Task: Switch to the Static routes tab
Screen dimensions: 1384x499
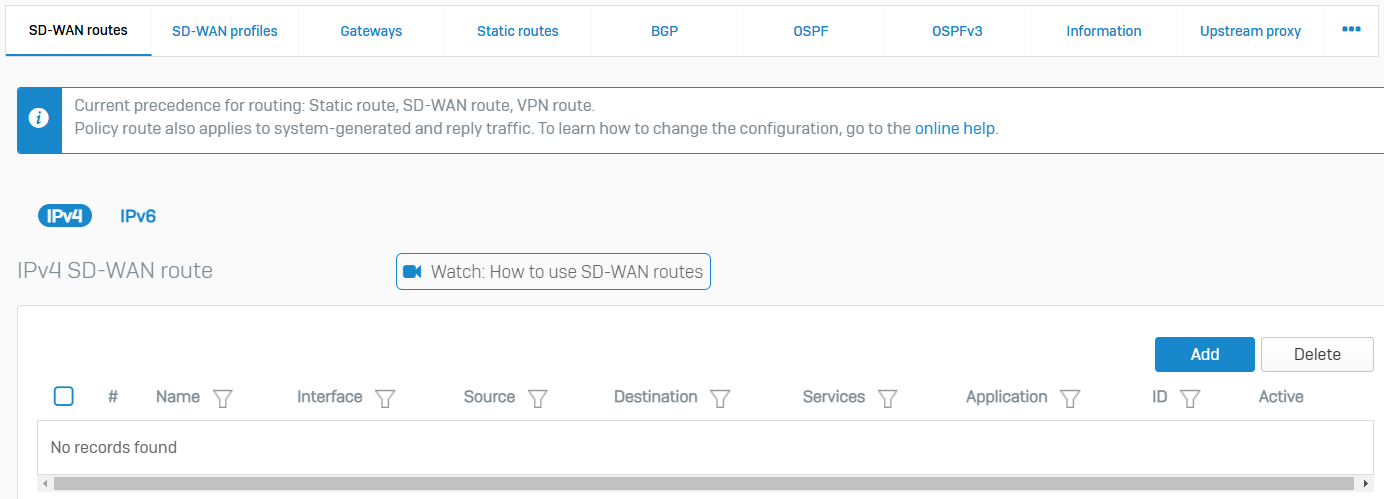Action: coord(517,31)
